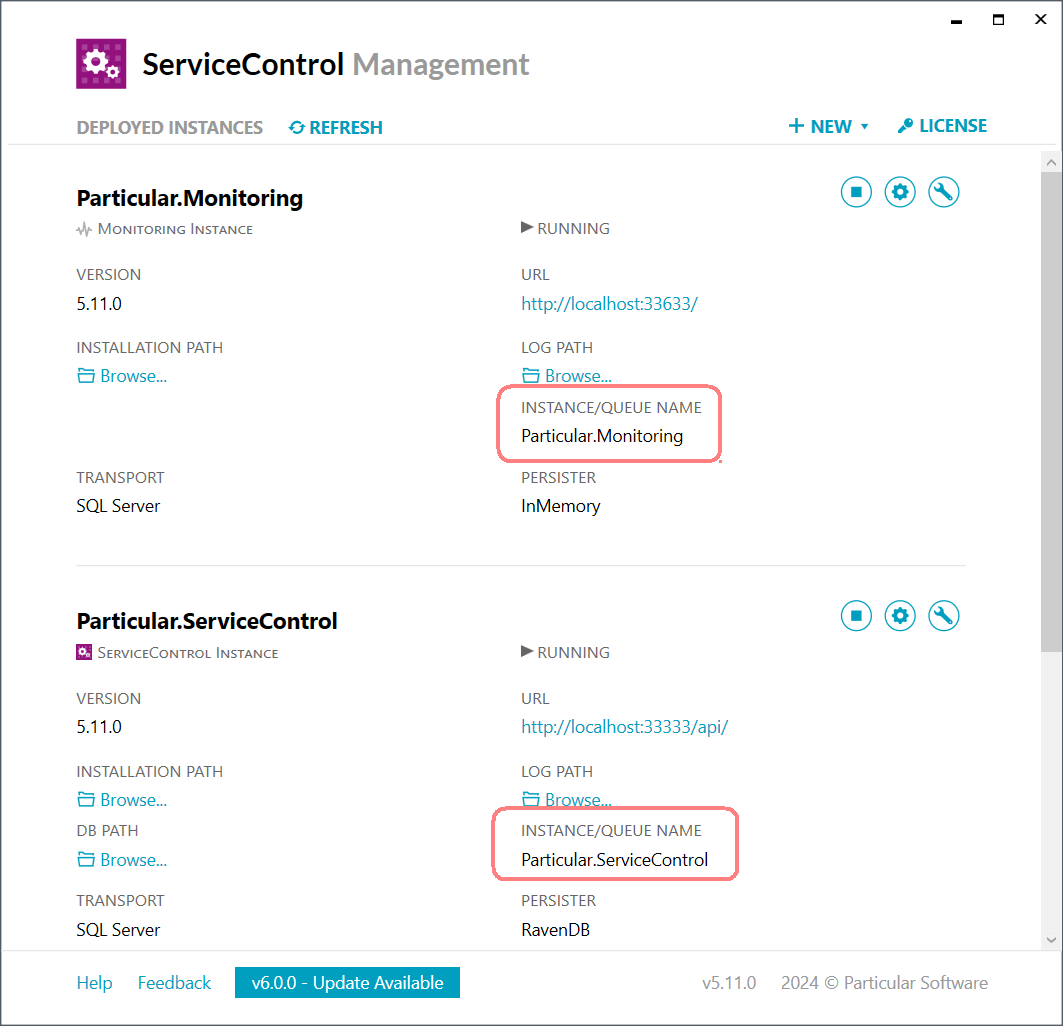Open the localhost:33333/api URL
This screenshot has height=1026, width=1063.
[624, 727]
